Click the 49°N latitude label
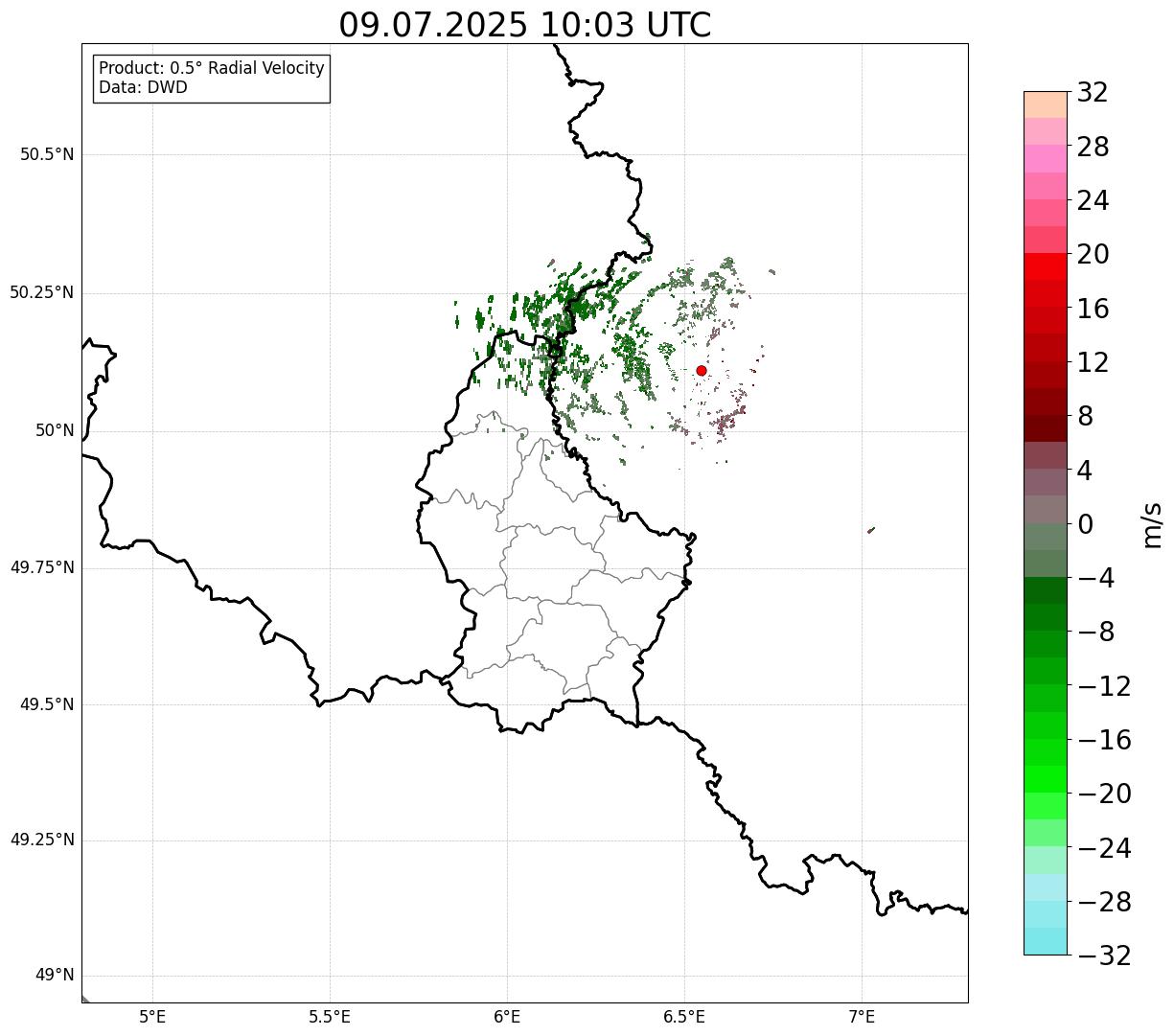1174x1036 pixels. pyautogui.click(x=55, y=976)
